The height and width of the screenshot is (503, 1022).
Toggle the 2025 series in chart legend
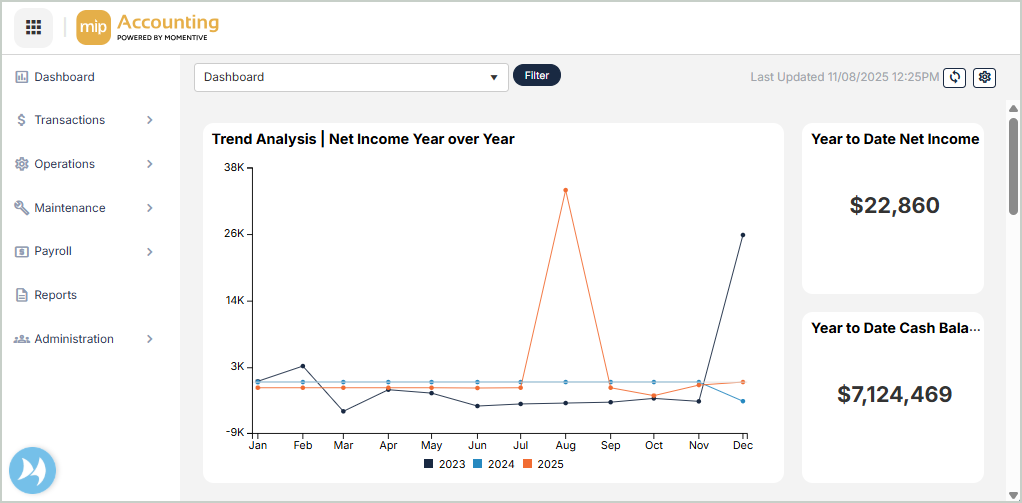[x=543, y=464]
